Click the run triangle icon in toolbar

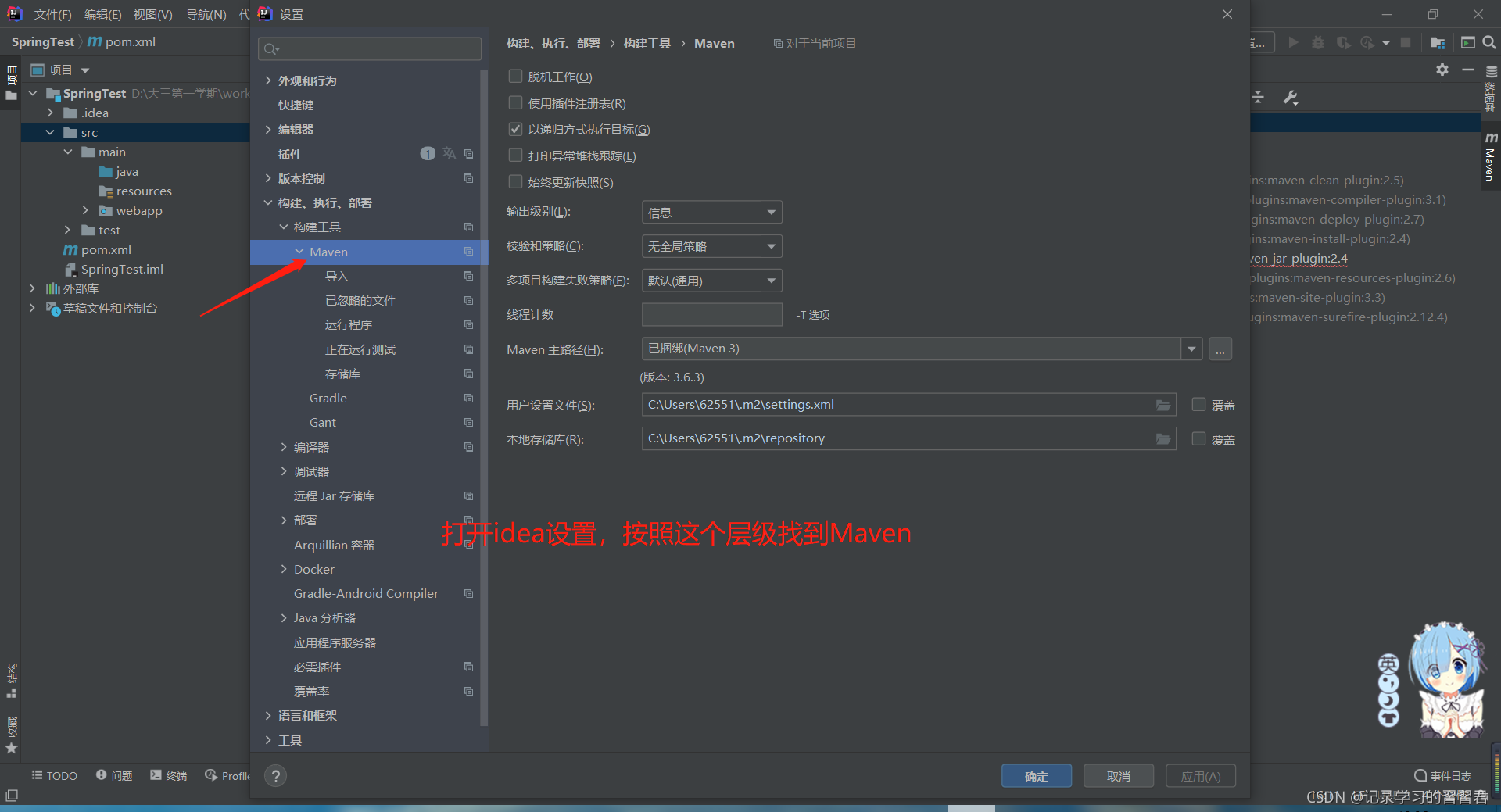pos(1294,42)
